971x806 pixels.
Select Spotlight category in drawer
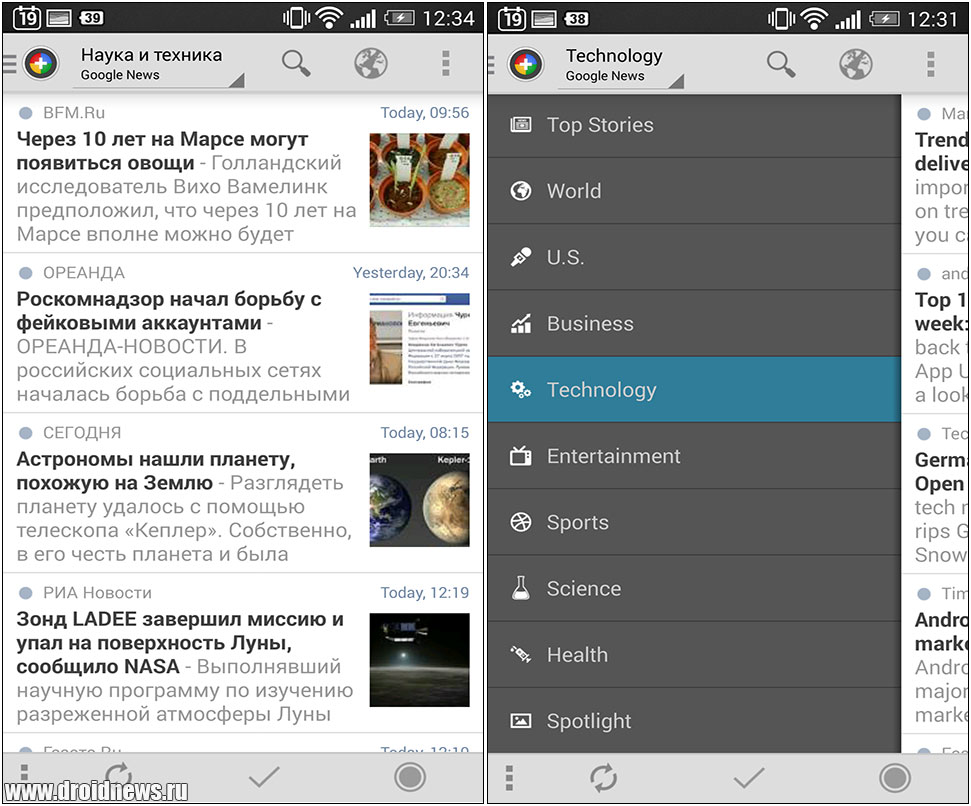694,721
